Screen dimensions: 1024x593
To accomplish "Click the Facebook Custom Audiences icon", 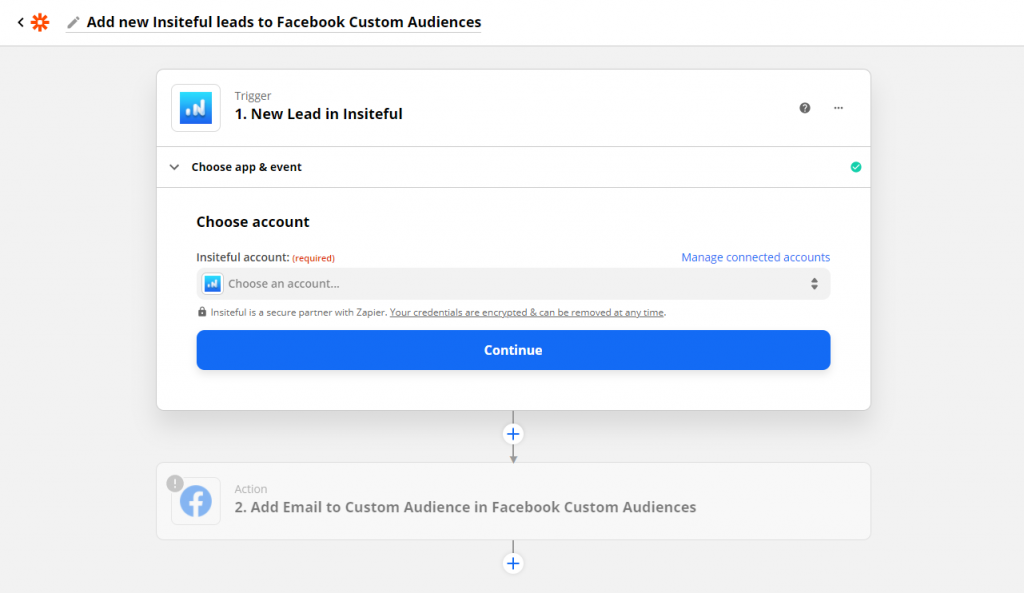I will click(196, 502).
